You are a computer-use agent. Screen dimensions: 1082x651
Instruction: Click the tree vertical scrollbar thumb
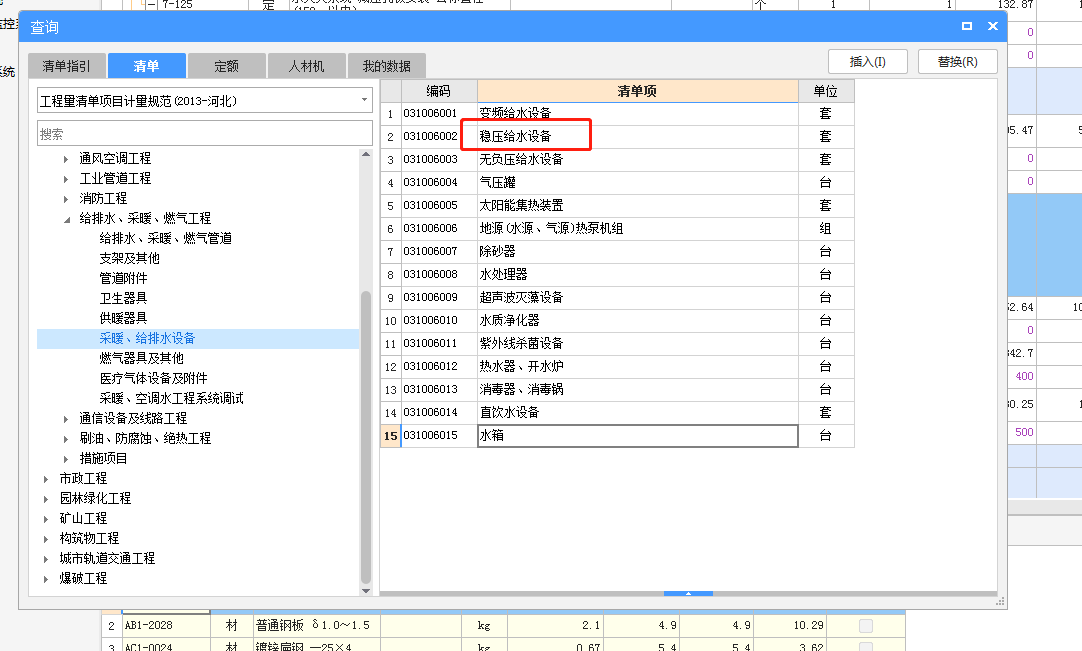tap(366, 437)
